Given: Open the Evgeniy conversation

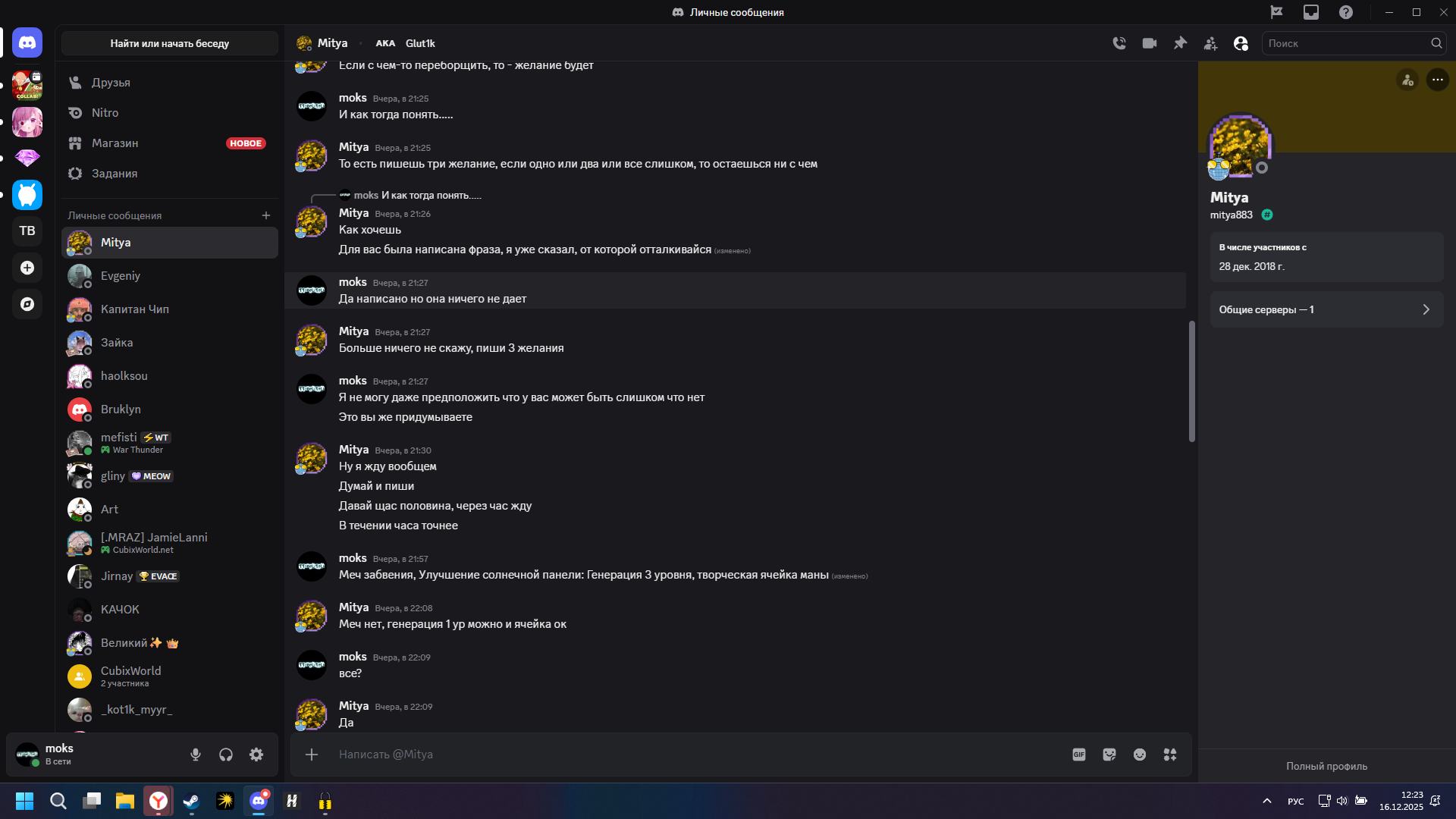Looking at the screenshot, I should (x=121, y=276).
